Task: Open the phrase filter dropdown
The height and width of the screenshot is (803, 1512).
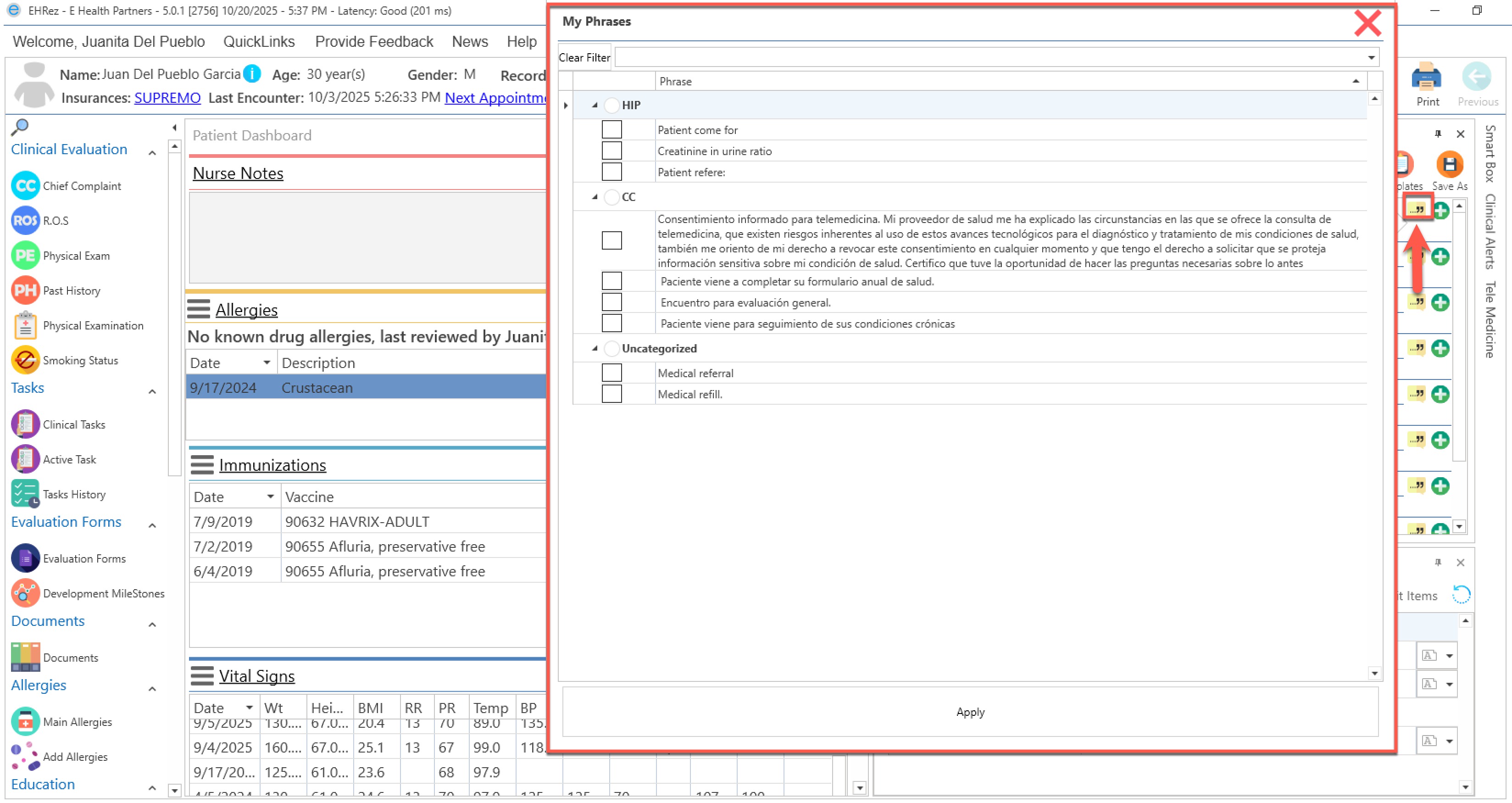Action: (x=1371, y=57)
